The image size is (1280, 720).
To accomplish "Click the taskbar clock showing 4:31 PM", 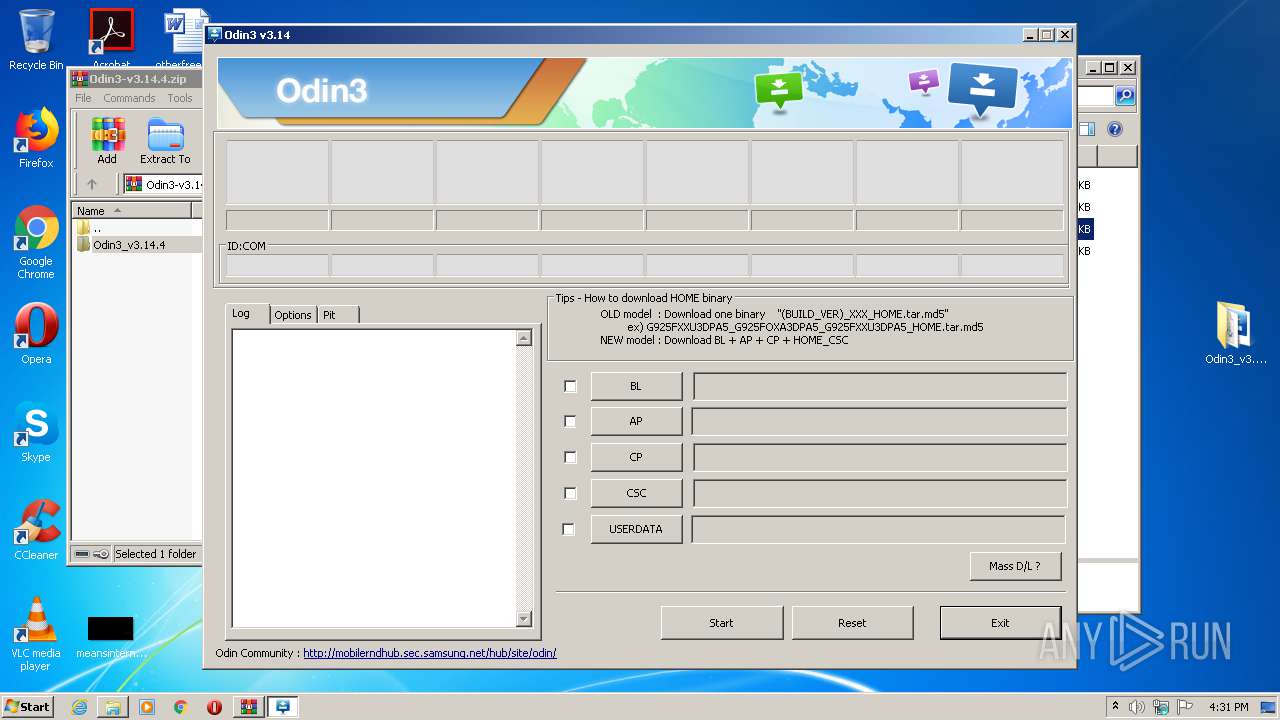I will (1228, 707).
